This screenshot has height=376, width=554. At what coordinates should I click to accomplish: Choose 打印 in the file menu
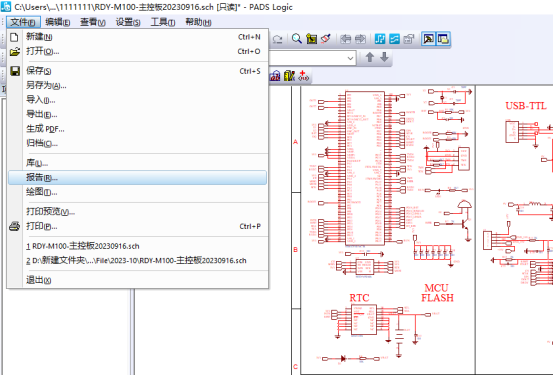pyautogui.click(x=137, y=226)
